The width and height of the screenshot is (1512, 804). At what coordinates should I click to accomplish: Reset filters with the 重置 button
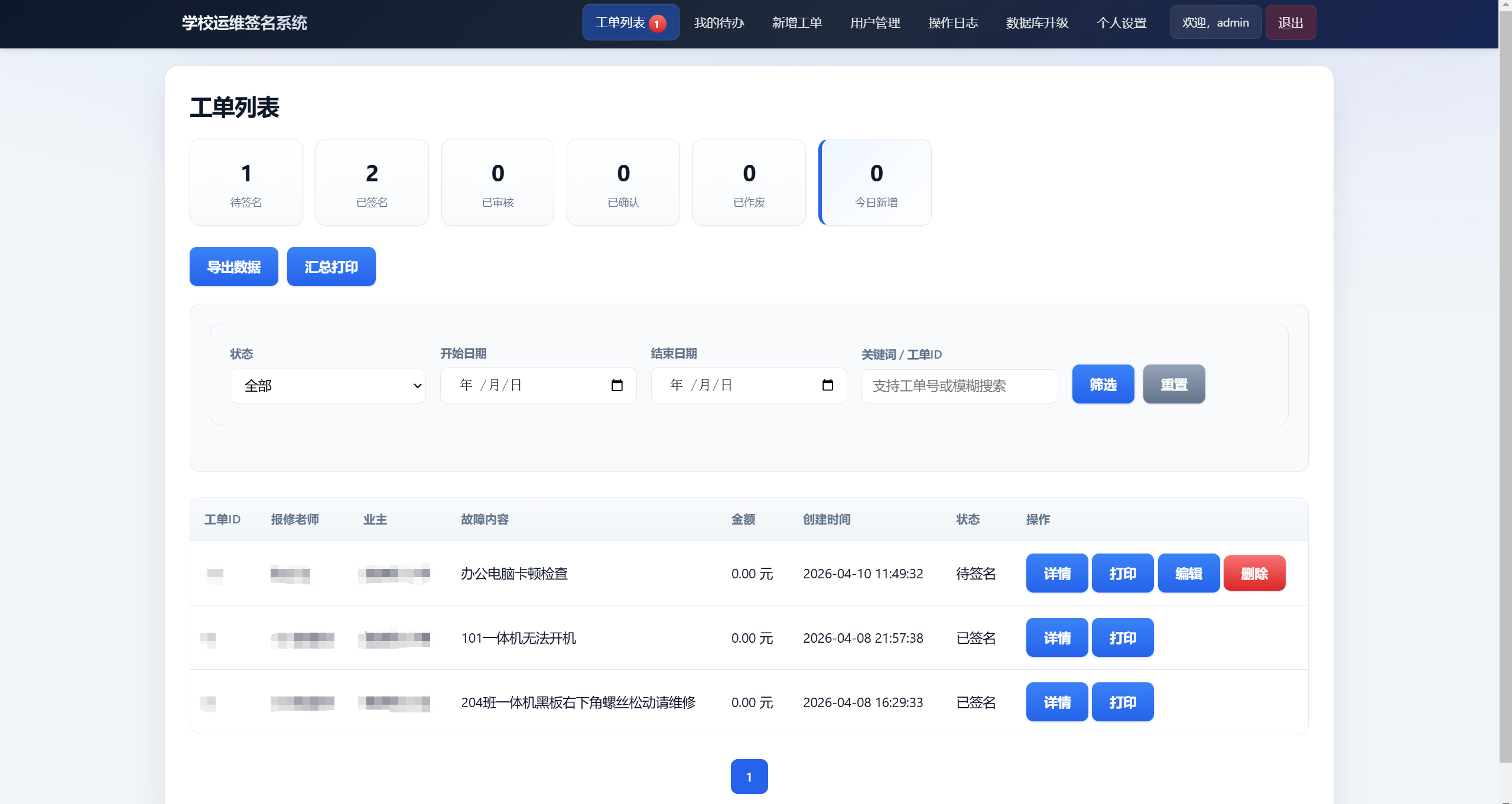1173,384
